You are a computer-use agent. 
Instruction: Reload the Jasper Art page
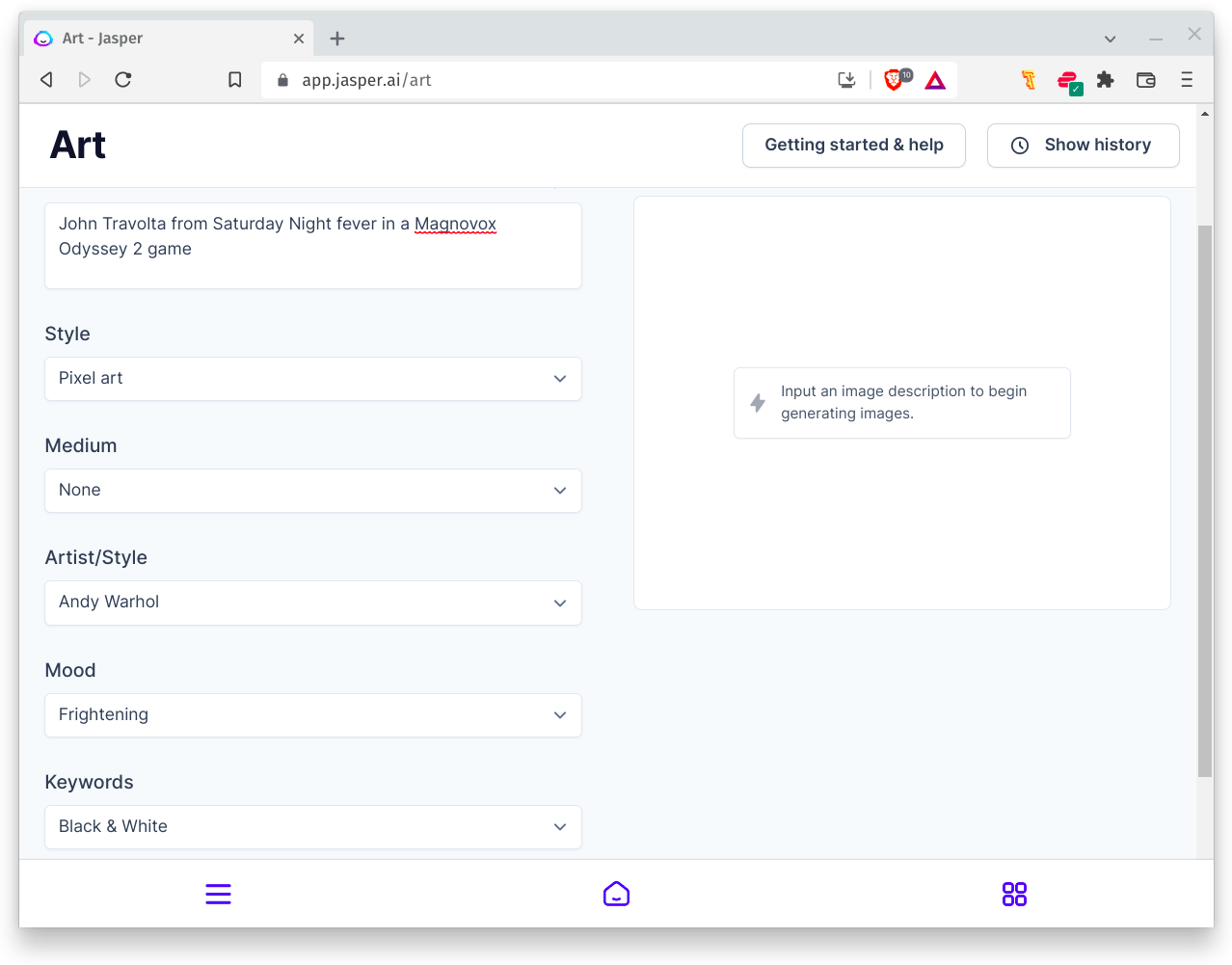click(123, 80)
